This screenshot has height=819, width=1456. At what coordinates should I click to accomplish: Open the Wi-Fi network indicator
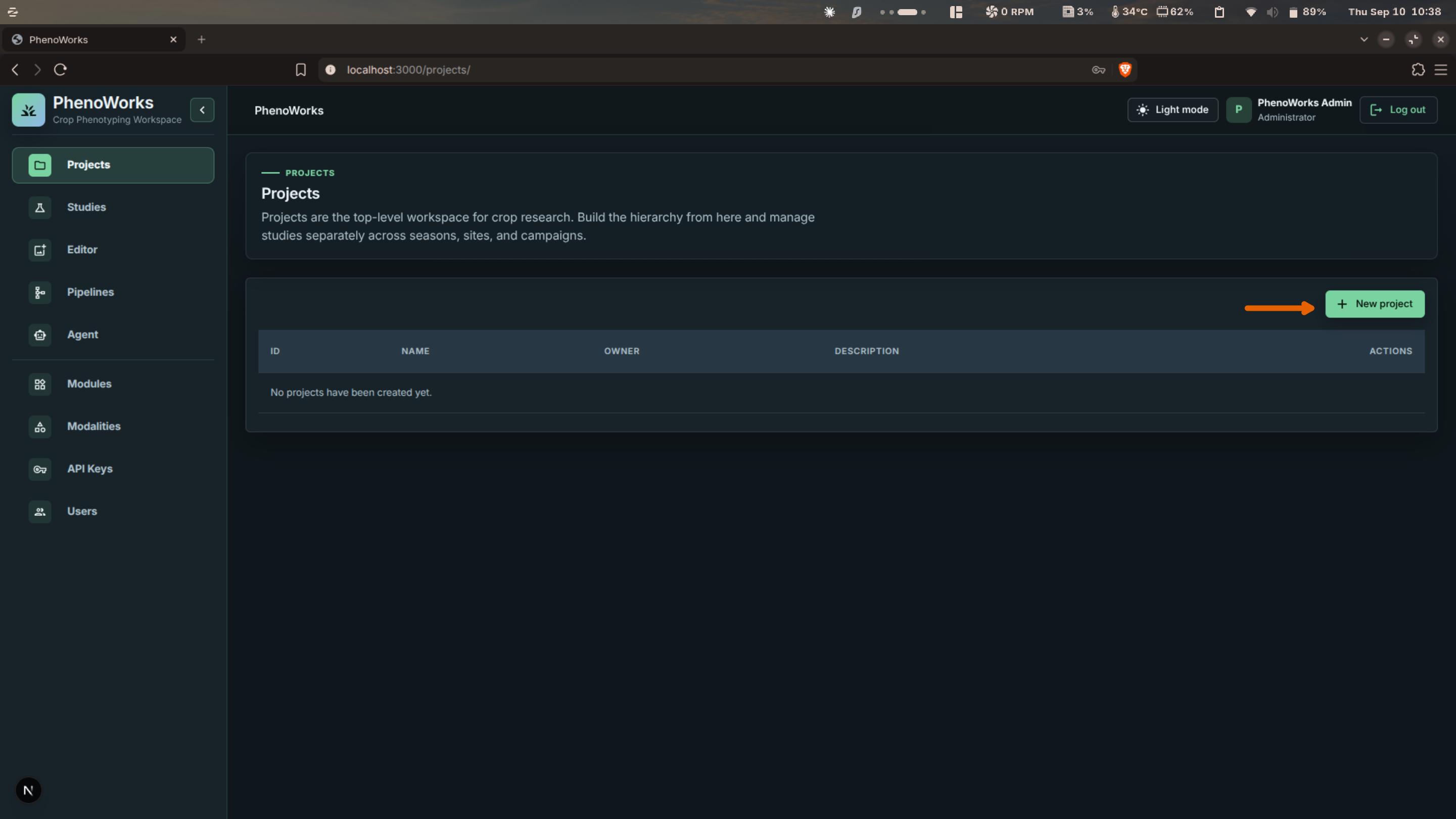1251,12
